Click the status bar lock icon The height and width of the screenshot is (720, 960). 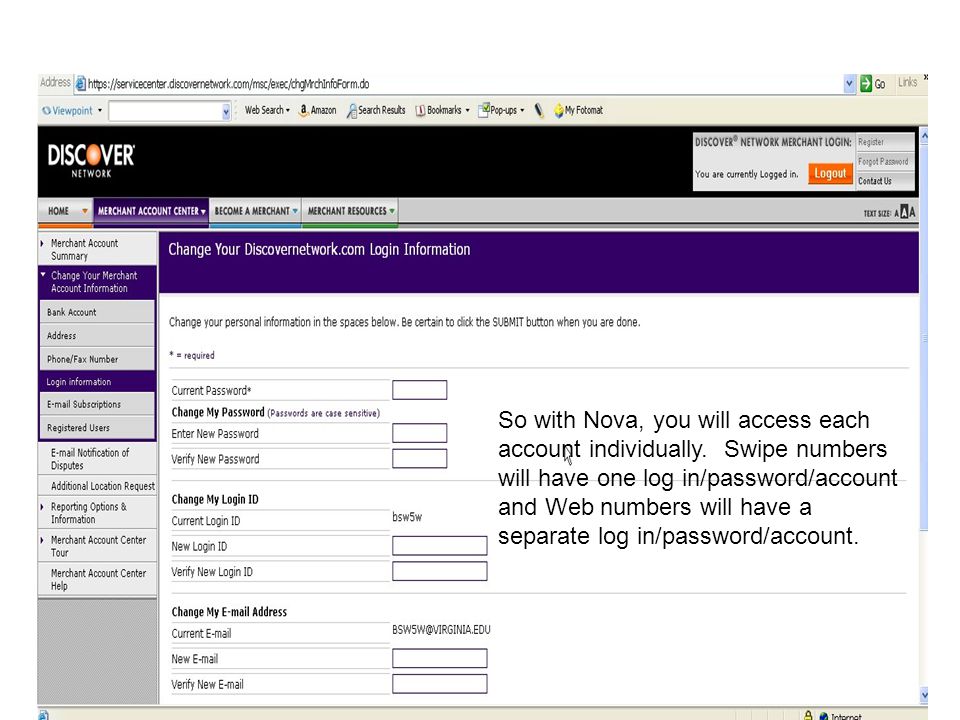(x=808, y=715)
